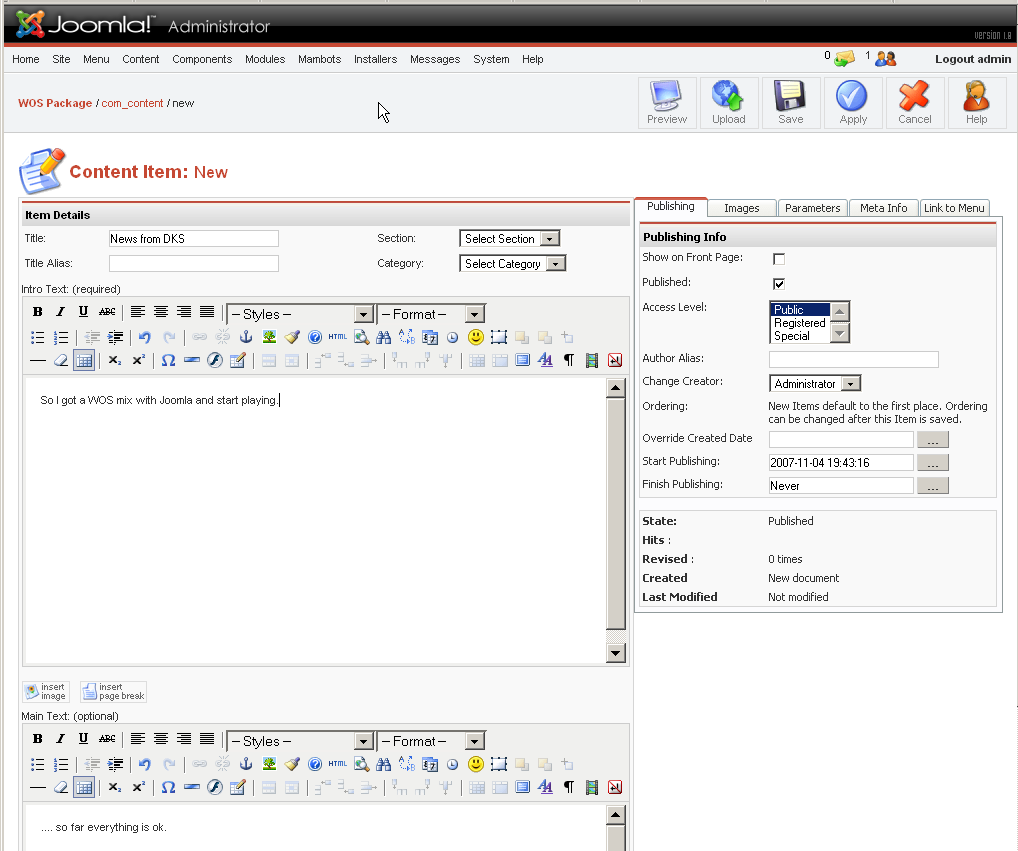This screenshot has width=1018, height=851.
Task: Open Styles dropdown in Main Text editor
Action: click(300, 741)
